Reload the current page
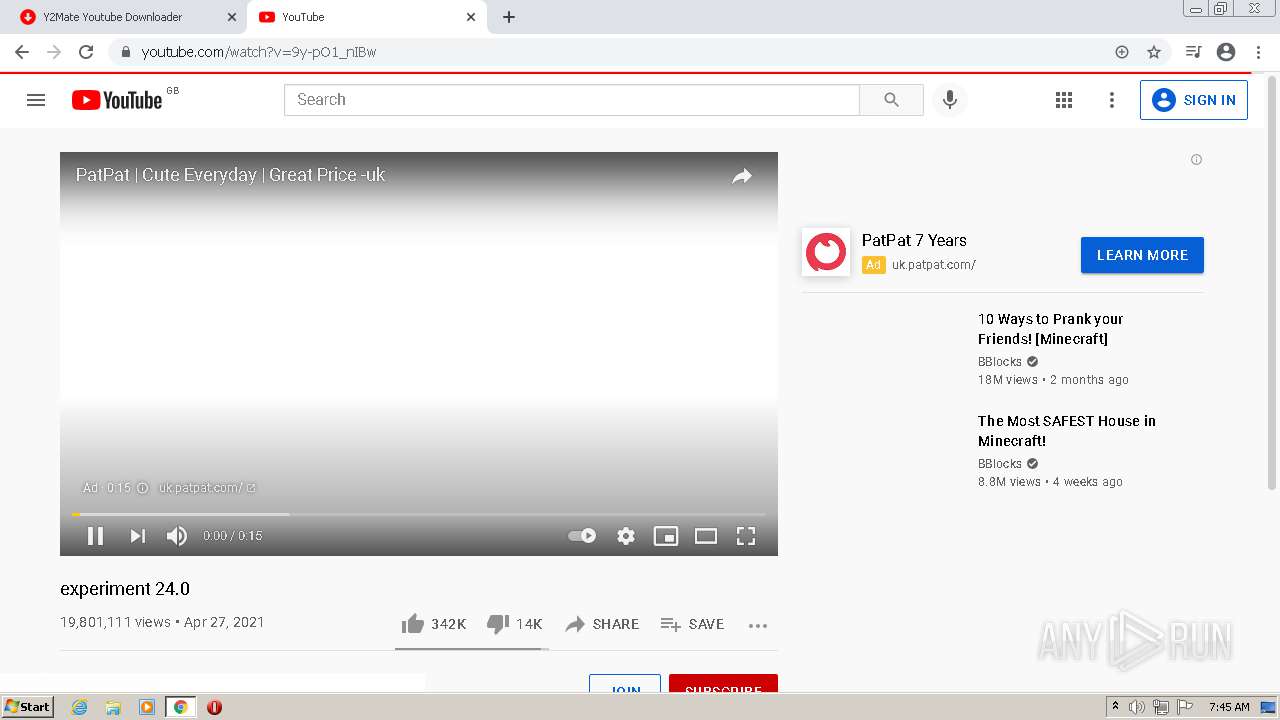The height and width of the screenshot is (720, 1280). coord(86,52)
